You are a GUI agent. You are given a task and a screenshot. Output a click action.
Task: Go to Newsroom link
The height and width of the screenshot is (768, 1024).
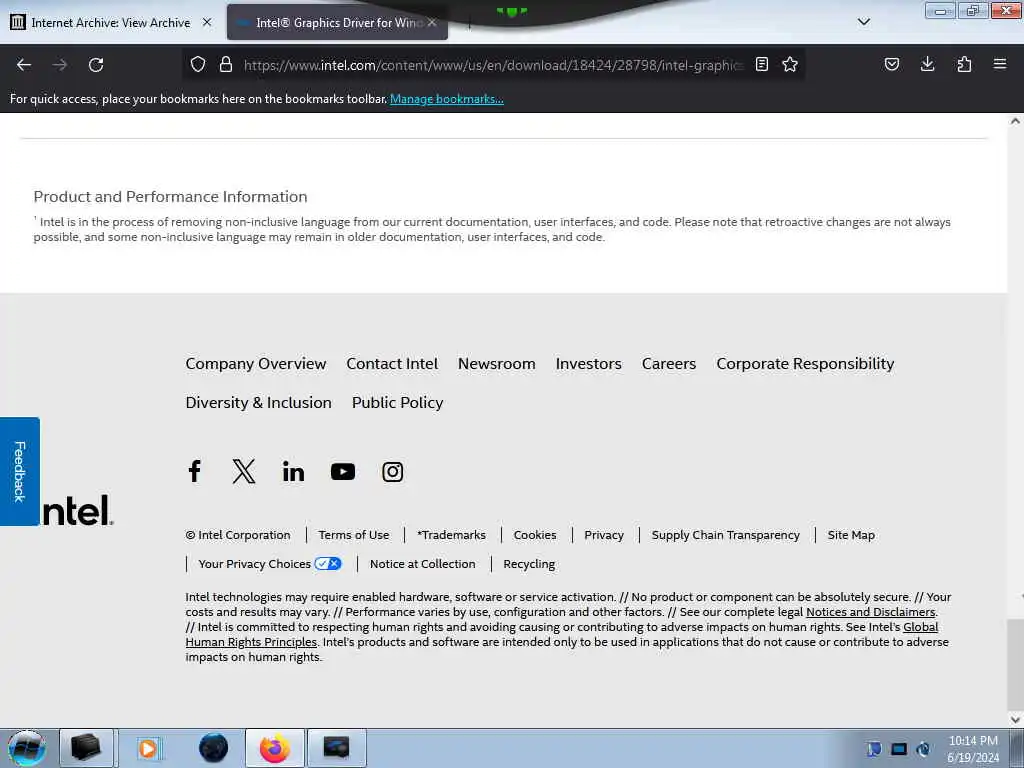[x=496, y=363]
